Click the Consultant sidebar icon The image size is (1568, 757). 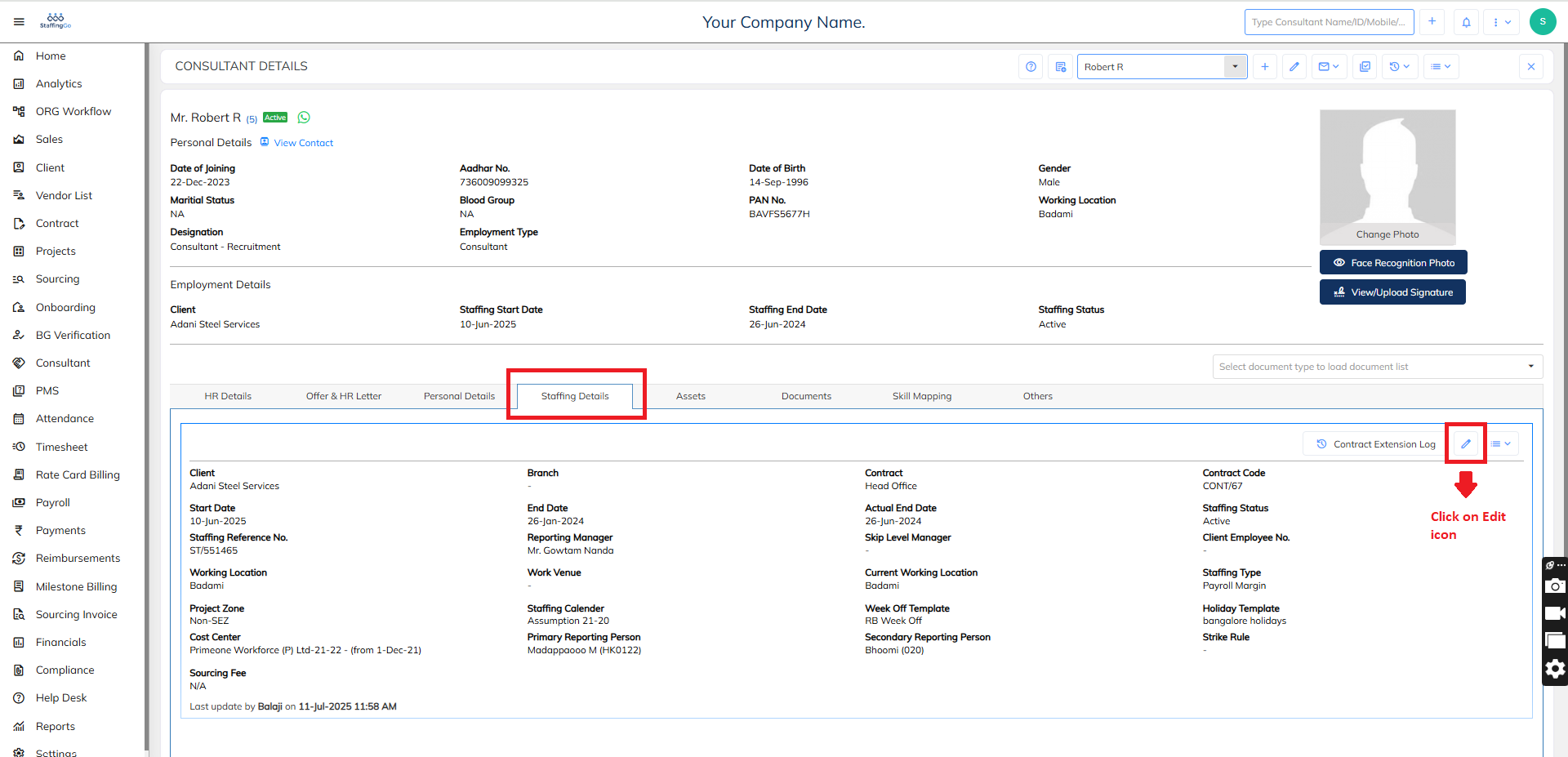(19, 363)
